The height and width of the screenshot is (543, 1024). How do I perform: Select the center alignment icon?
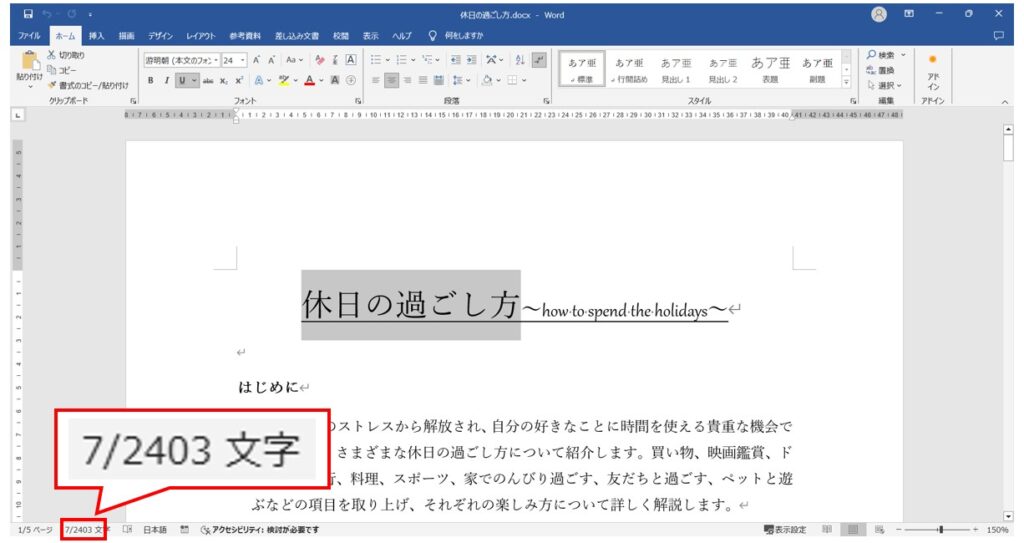pyautogui.click(x=391, y=80)
